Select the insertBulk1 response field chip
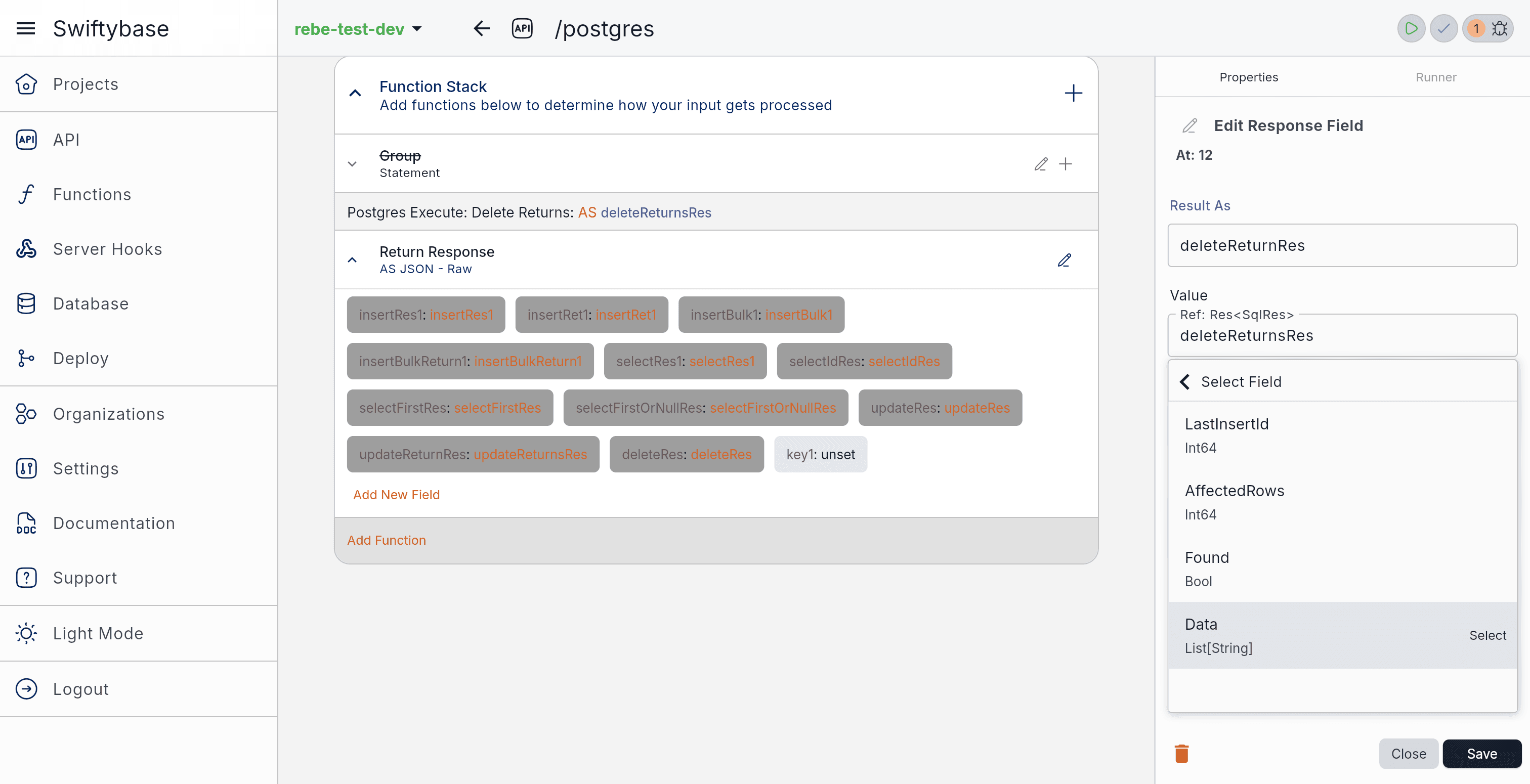The height and width of the screenshot is (784, 1530). pos(761,315)
